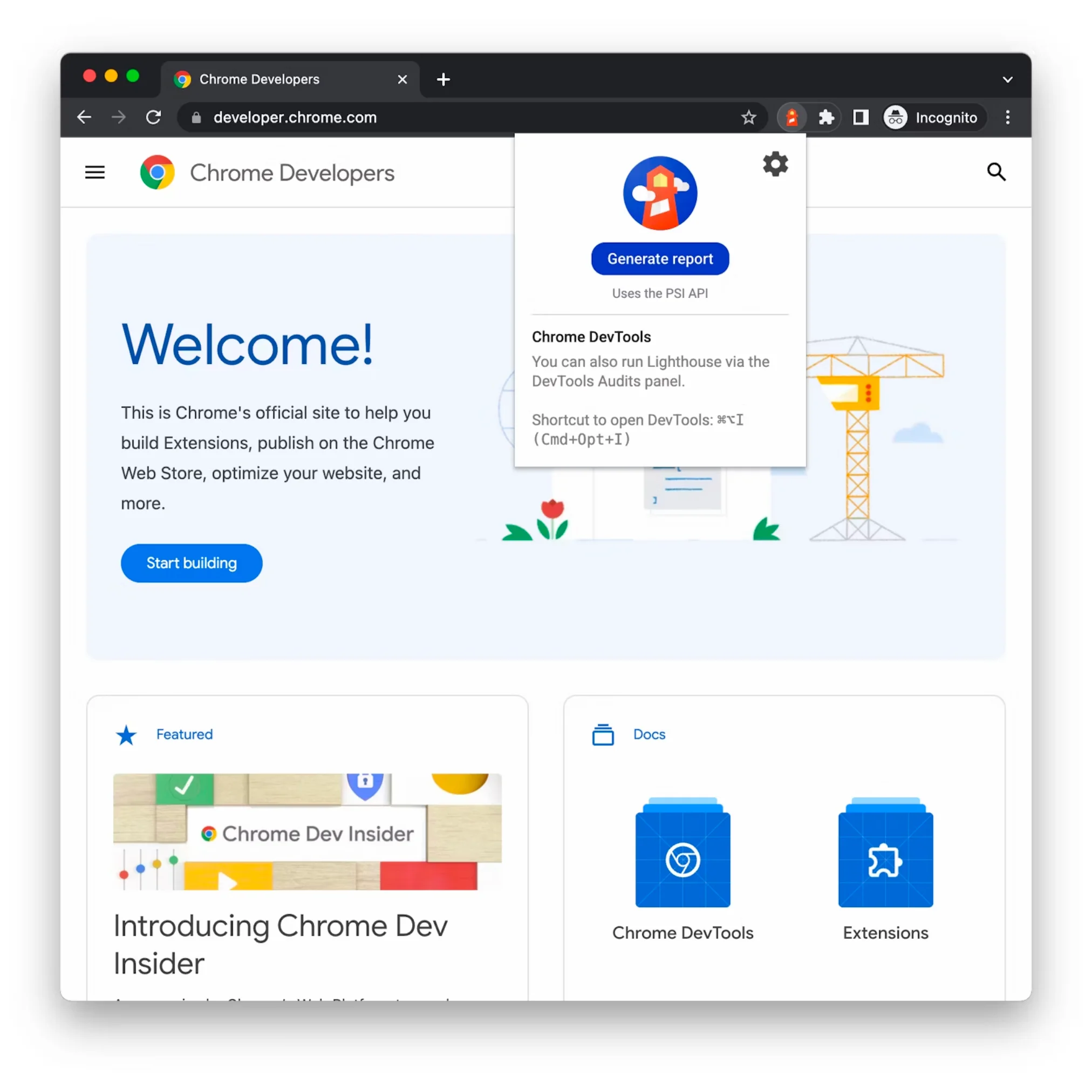Close the Chrome Developers tab

(x=402, y=79)
